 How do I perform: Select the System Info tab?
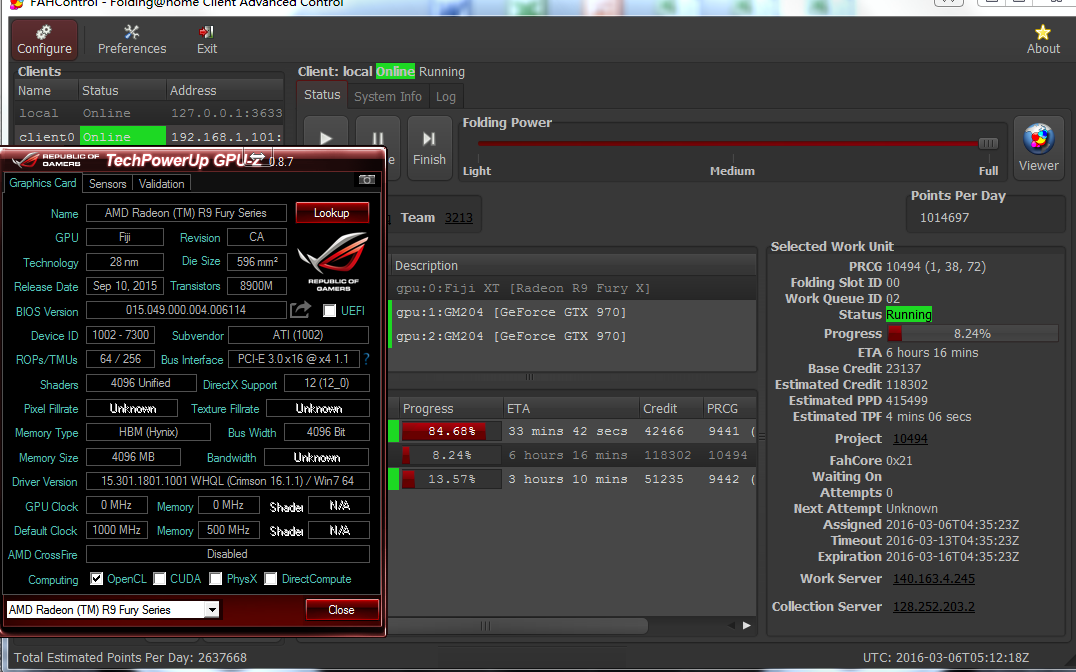[388, 97]
